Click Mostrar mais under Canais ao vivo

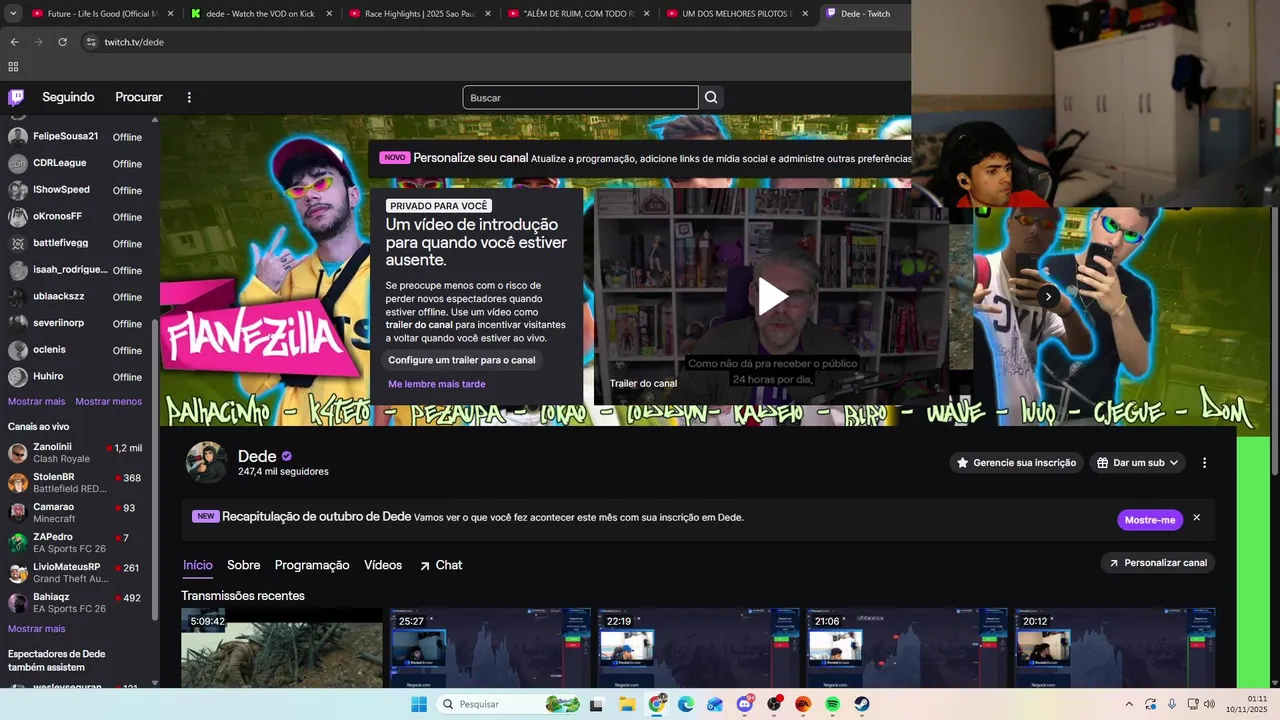pyautogui.click(x=37, y=629)
